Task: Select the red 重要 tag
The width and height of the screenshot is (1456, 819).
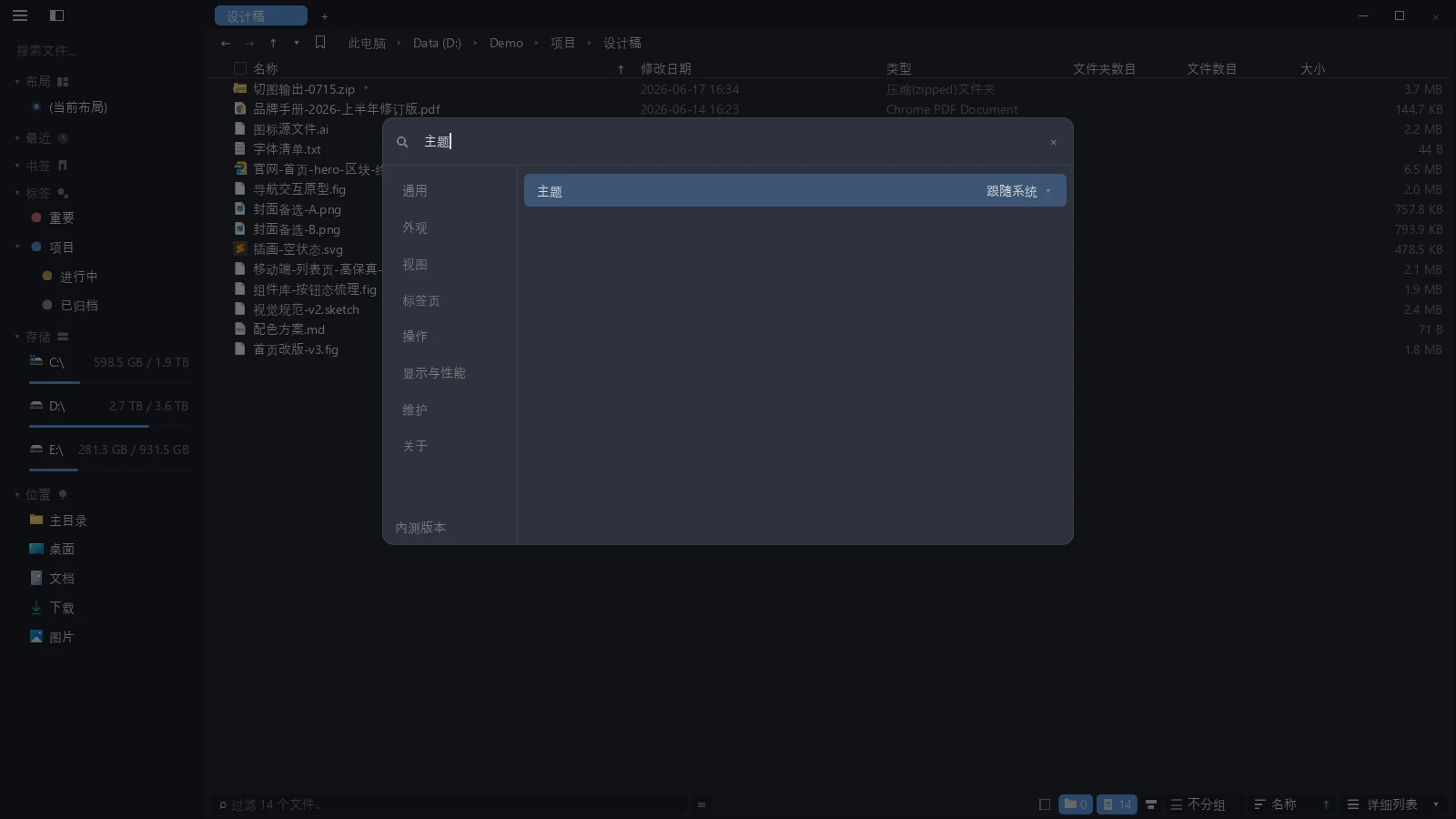Action: (62, 218)
